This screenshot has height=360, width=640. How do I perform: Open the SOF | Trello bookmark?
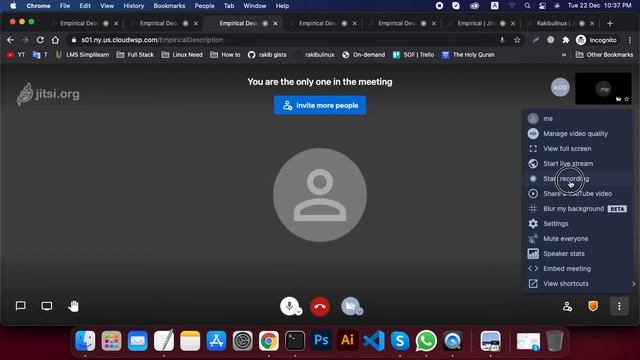pyautogui.click(x=413, y=55)
